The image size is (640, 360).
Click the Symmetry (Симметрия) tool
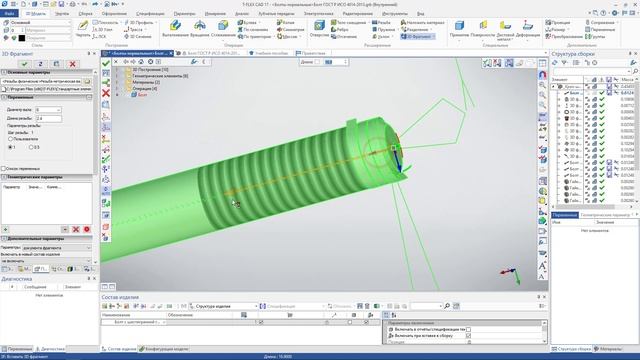point(290,29)
